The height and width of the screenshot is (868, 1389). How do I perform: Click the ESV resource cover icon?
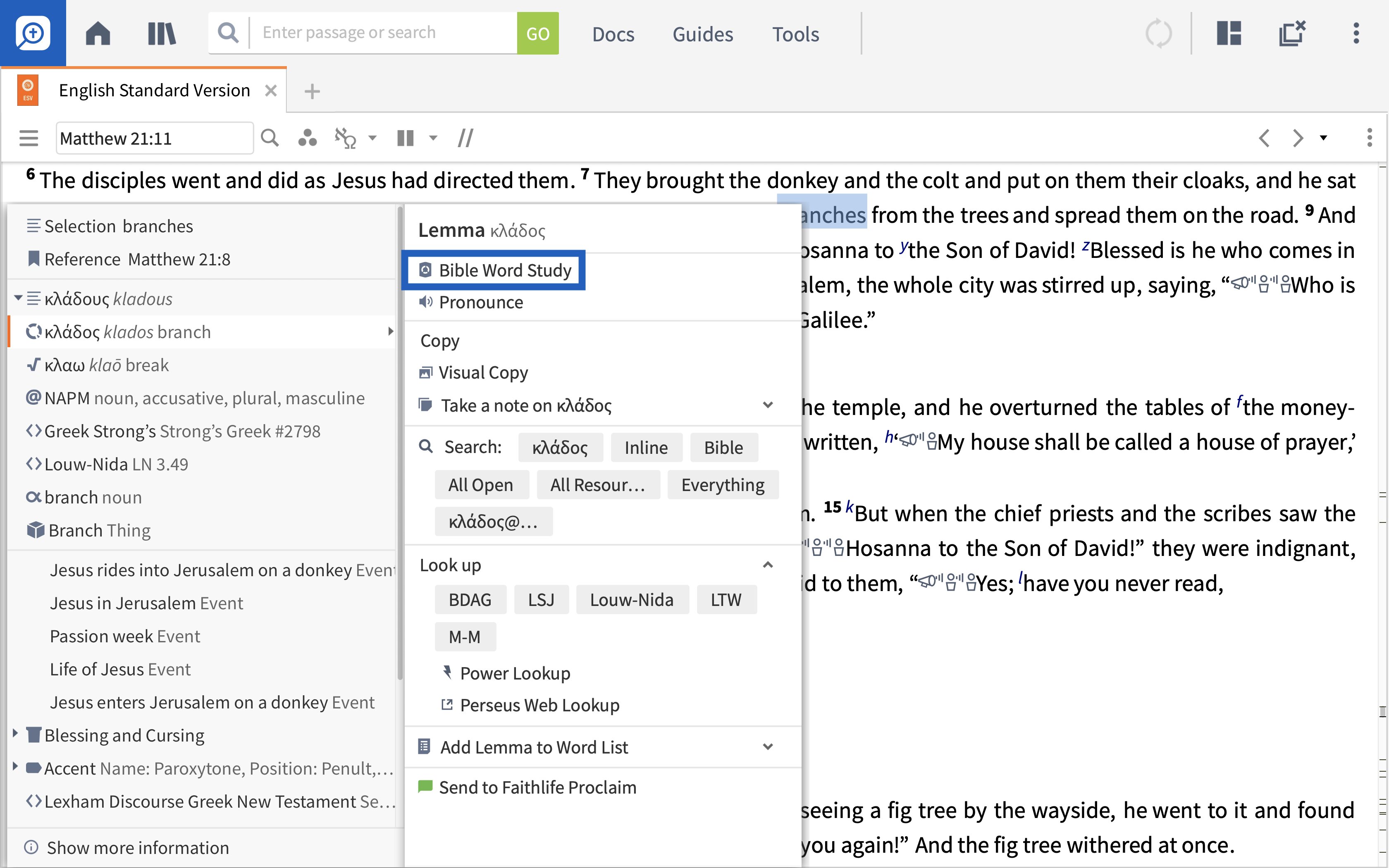pyautogui.click(x=28, y=91)
